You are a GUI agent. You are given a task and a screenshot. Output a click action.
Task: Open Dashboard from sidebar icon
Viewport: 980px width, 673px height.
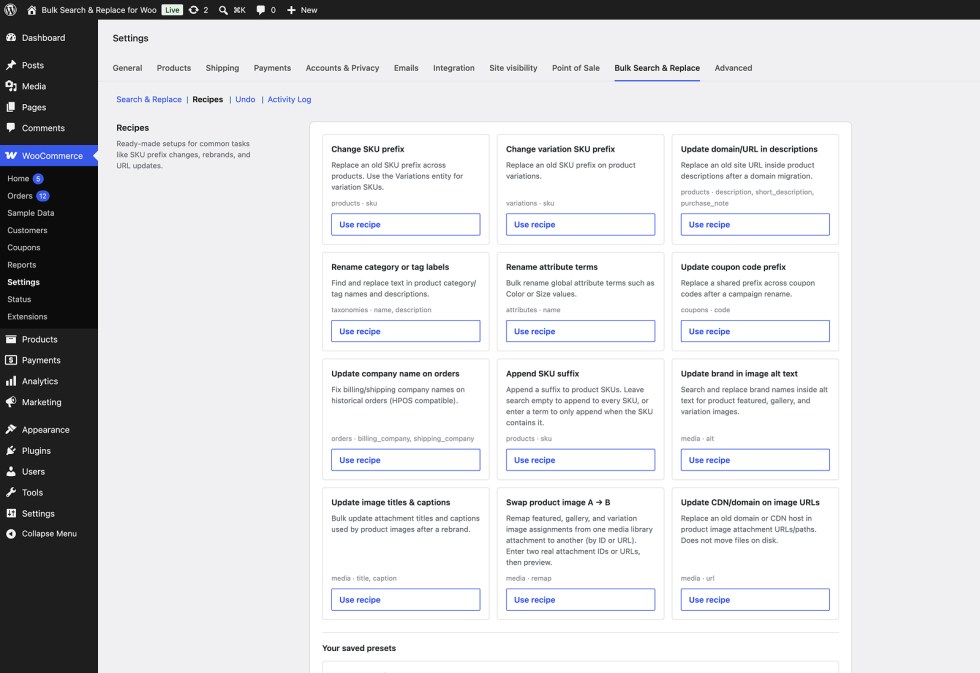click(11, 37)
